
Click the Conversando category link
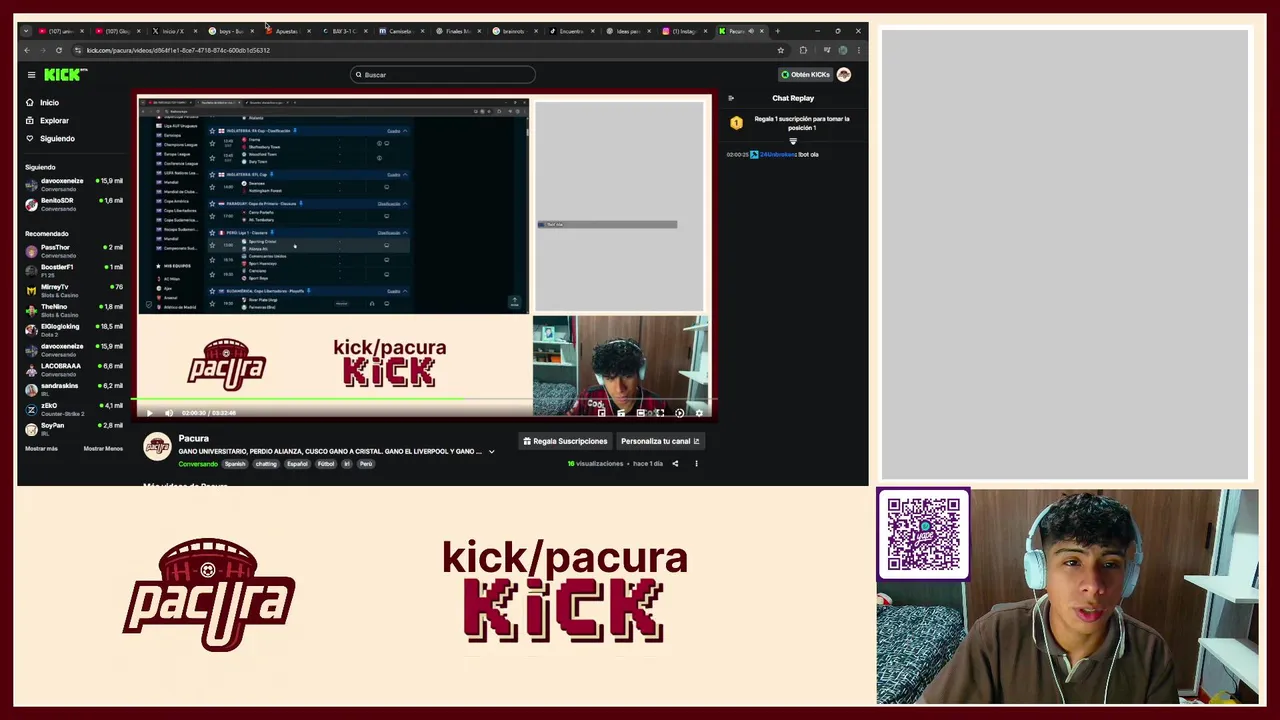click(x=198, y=464)
